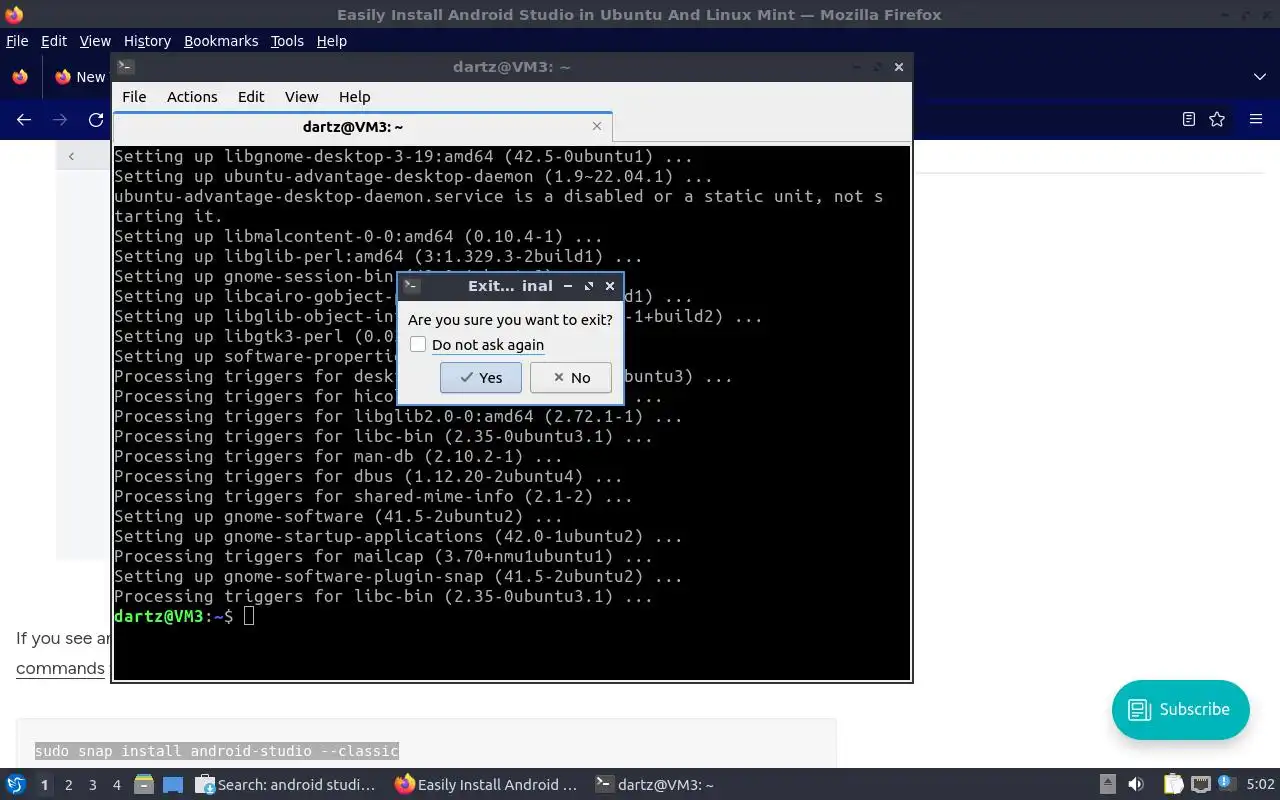Switch to Easily Install Android Firefox taskbar item
The height and width of the screenshot is (800, 1280).
487,785
